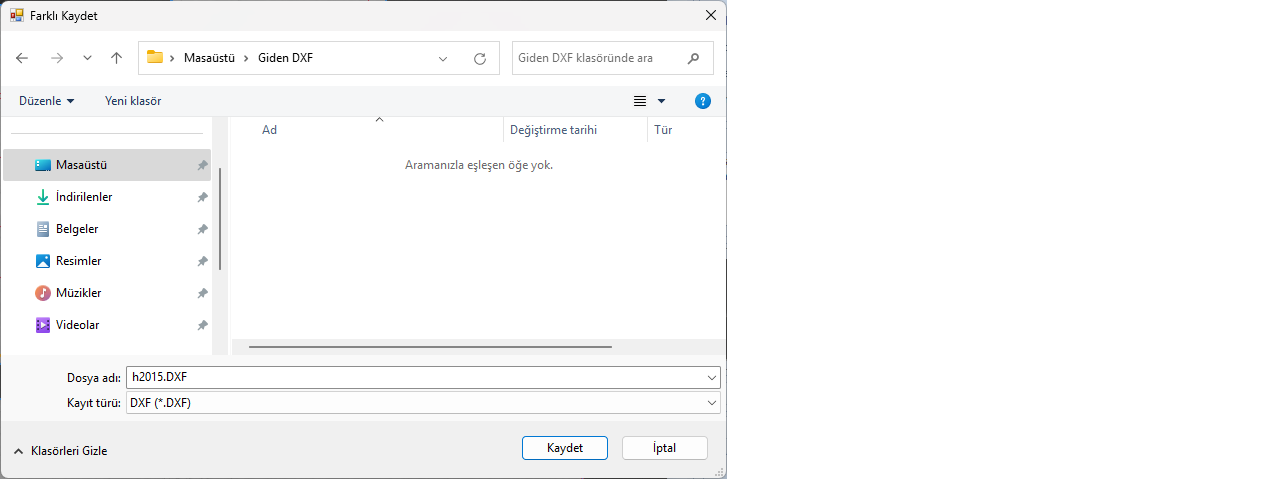Click the Back navigation arrow
1270x479 pixels.
click(22, 58)
